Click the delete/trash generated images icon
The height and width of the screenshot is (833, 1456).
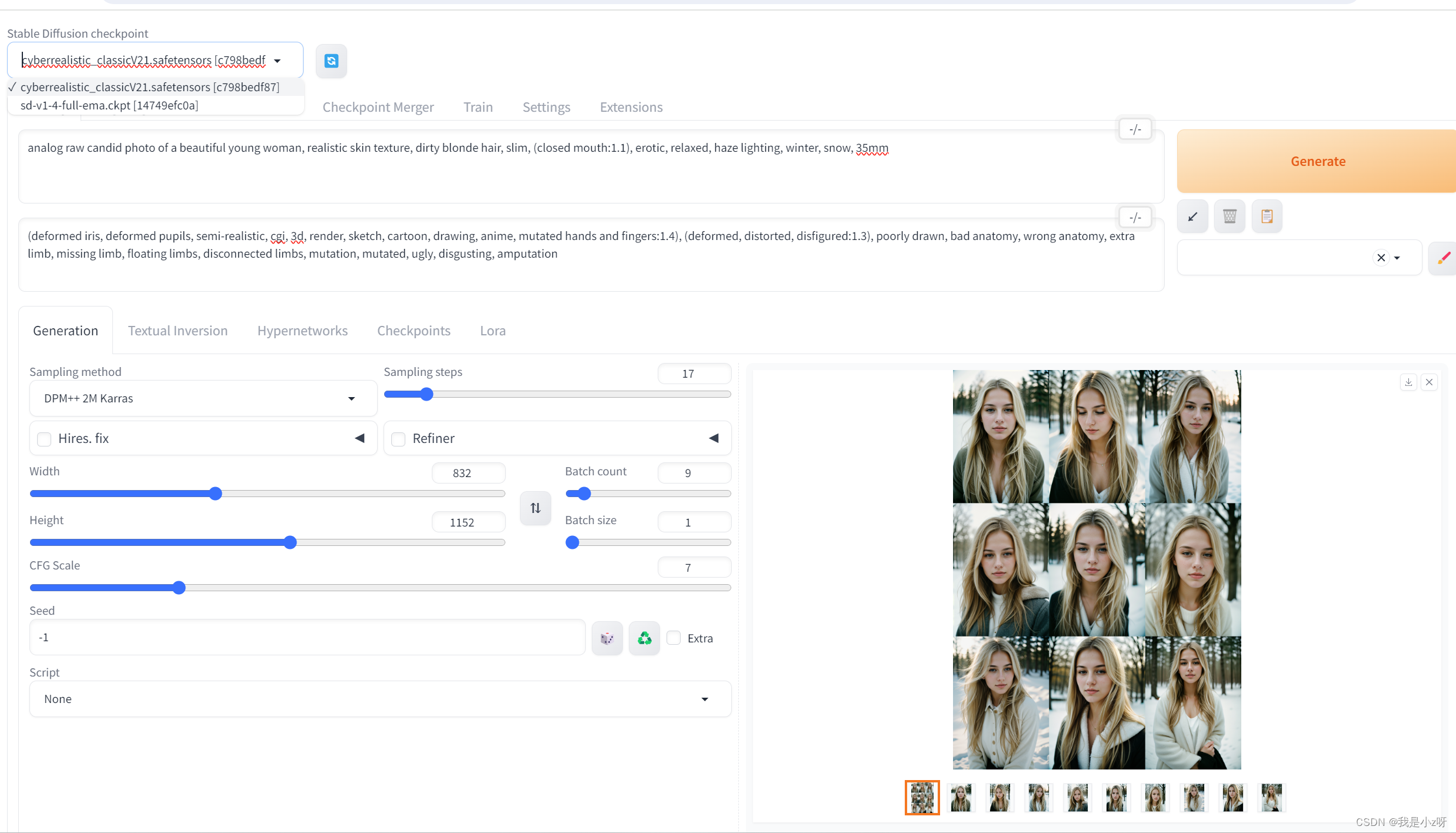click(1229, 216)
